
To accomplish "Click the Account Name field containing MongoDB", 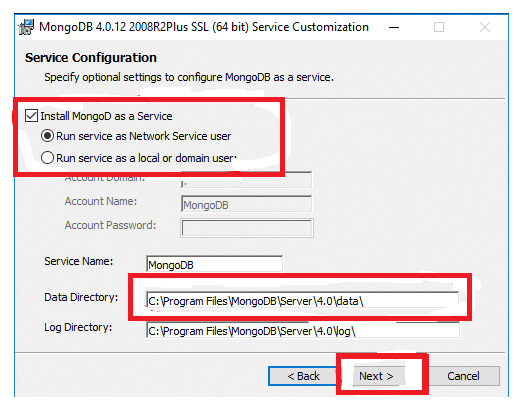I will [x=247, y=204].
